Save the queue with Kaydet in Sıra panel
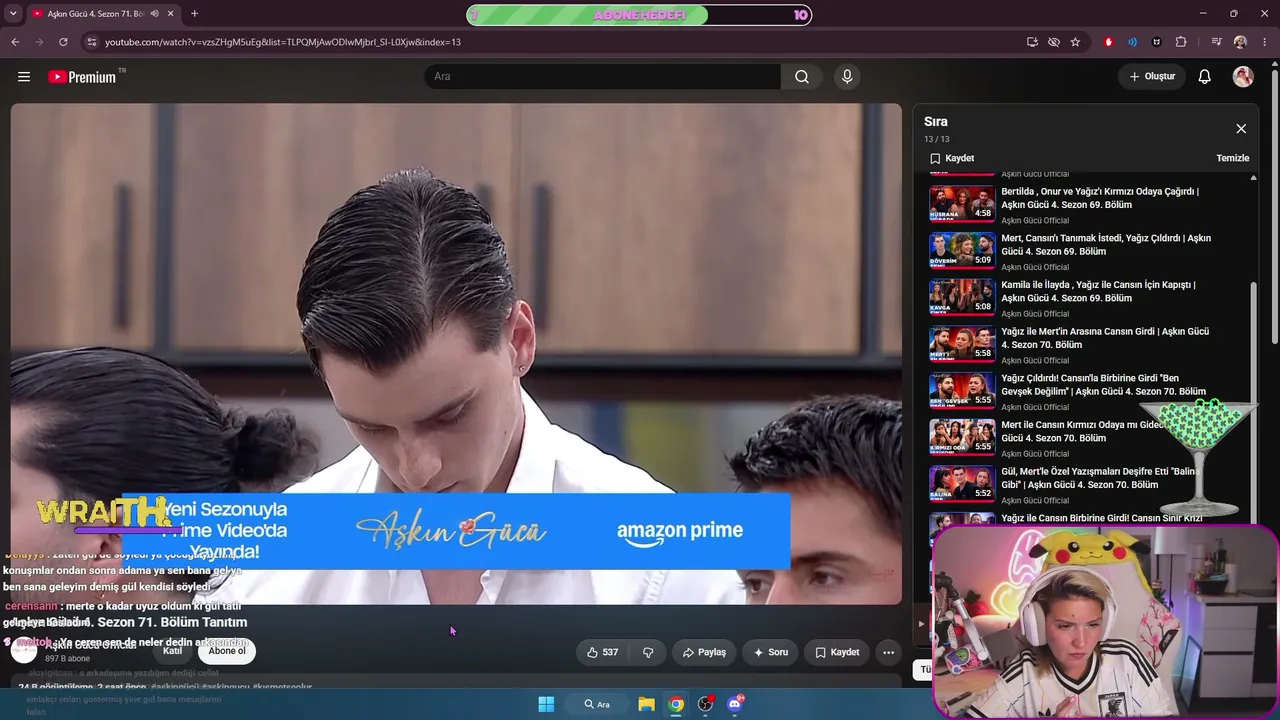Image resolution: width=1280 pixels, height=720 pixels. (952, 158)
